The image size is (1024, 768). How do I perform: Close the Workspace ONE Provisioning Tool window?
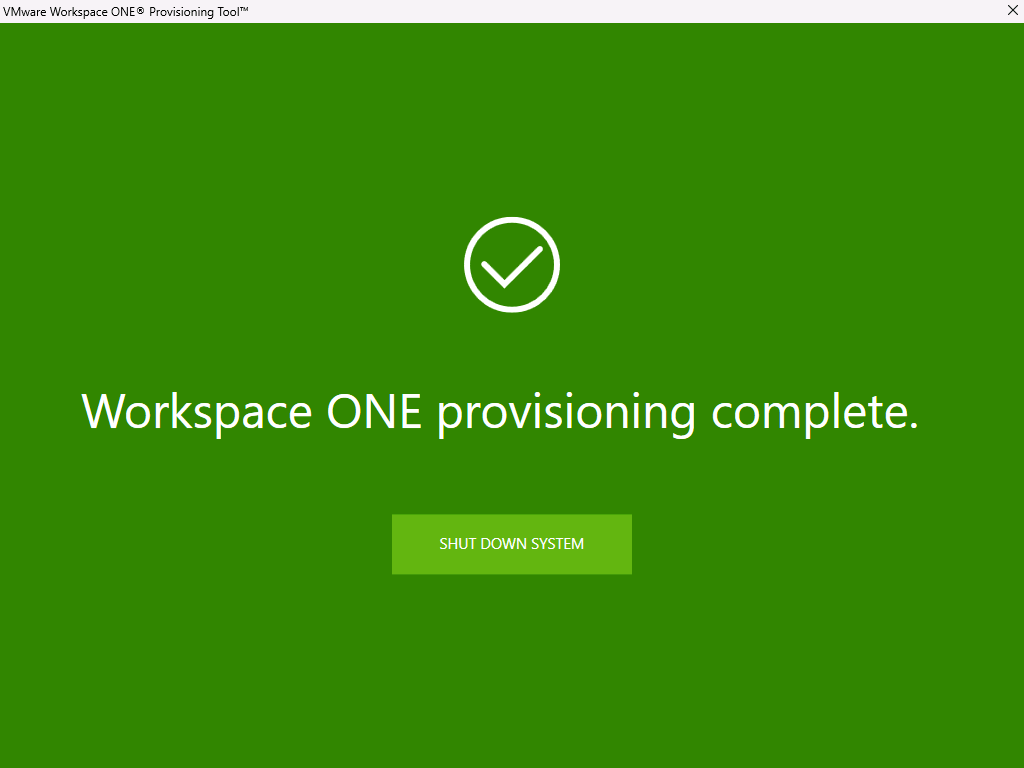pyautogui.click(x=1011, y=10)
